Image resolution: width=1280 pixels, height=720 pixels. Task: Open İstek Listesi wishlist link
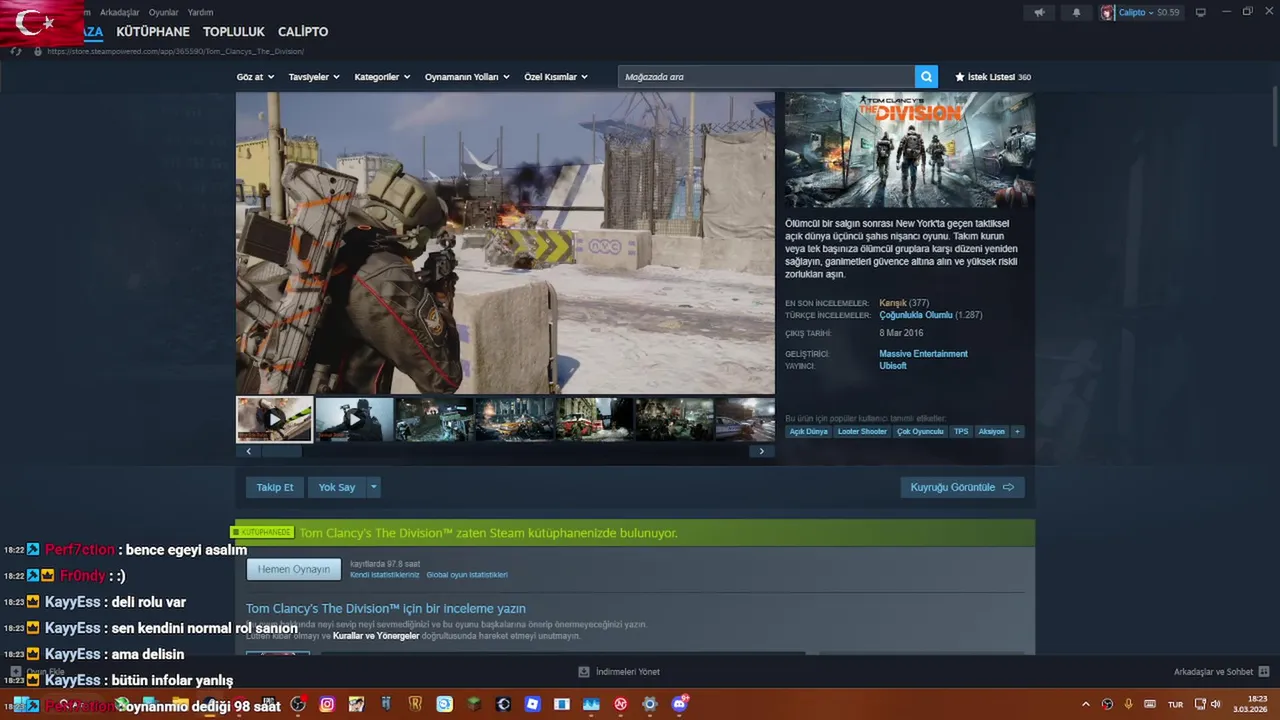tap(992, 77)
